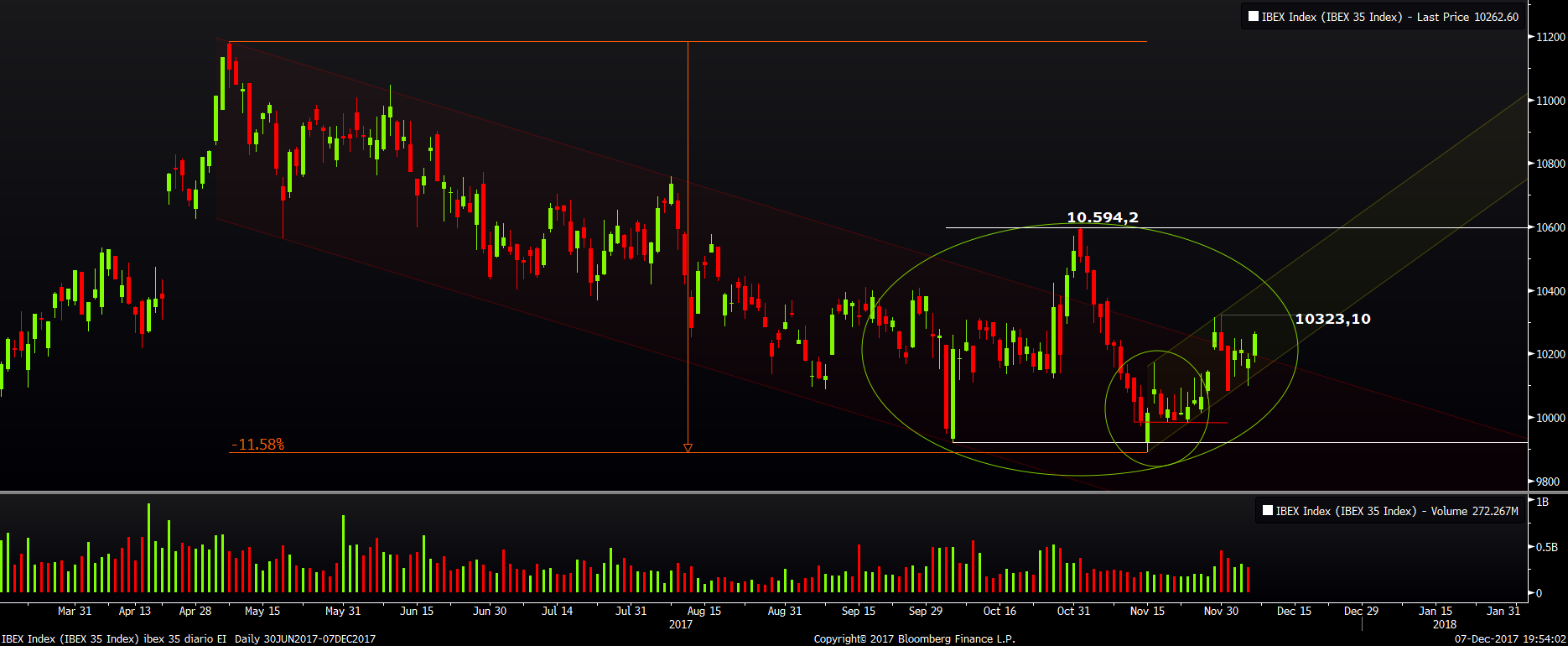
Task: Click the orange arrowhead of the measure line
Action: [688, 448]
